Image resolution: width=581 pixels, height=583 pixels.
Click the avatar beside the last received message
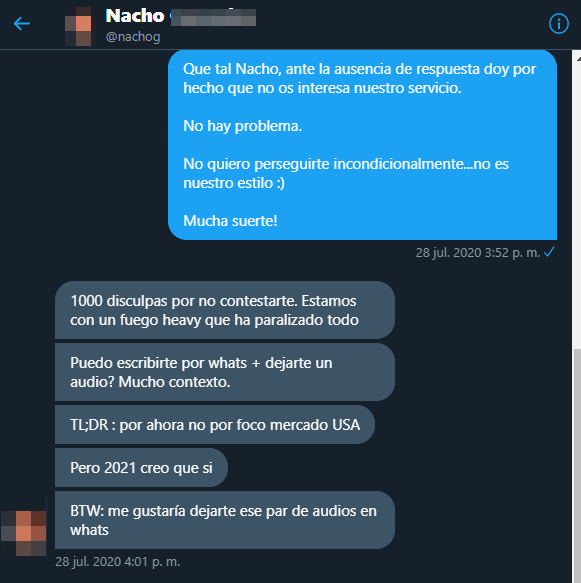pyautogui.click(x=23, y=533)
